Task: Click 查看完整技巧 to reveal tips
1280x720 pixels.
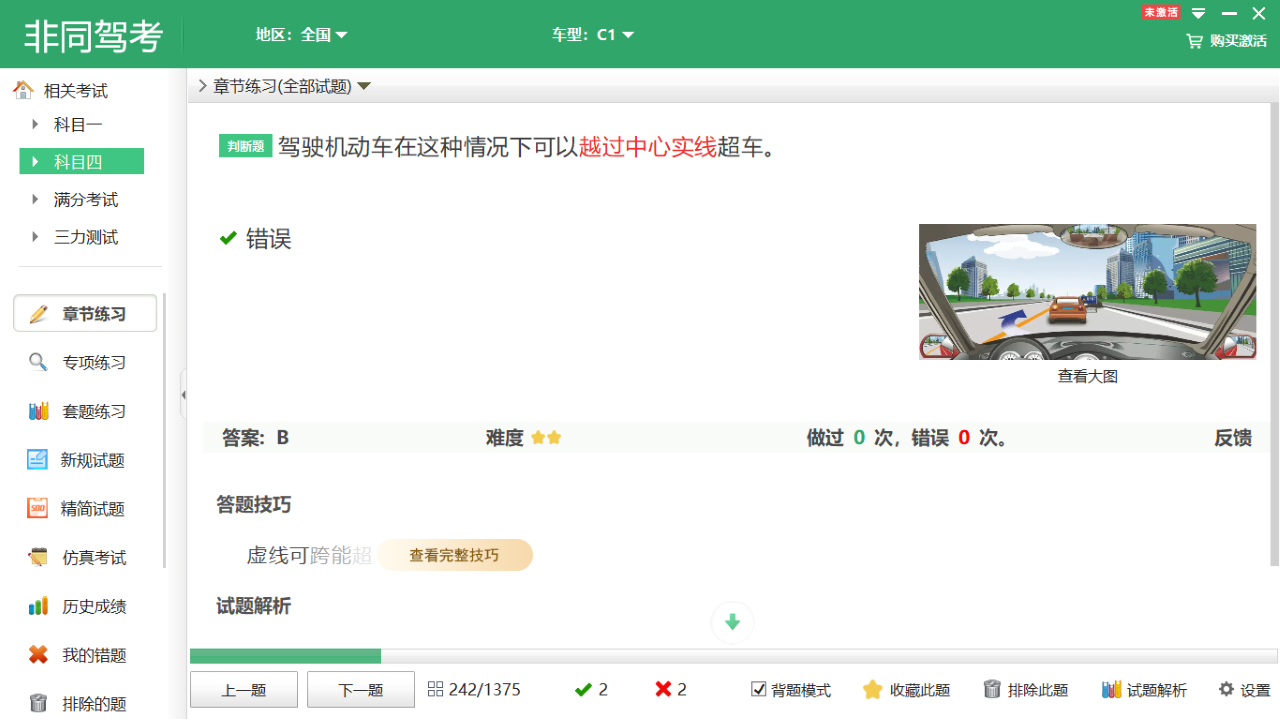Action: (455, 555)
